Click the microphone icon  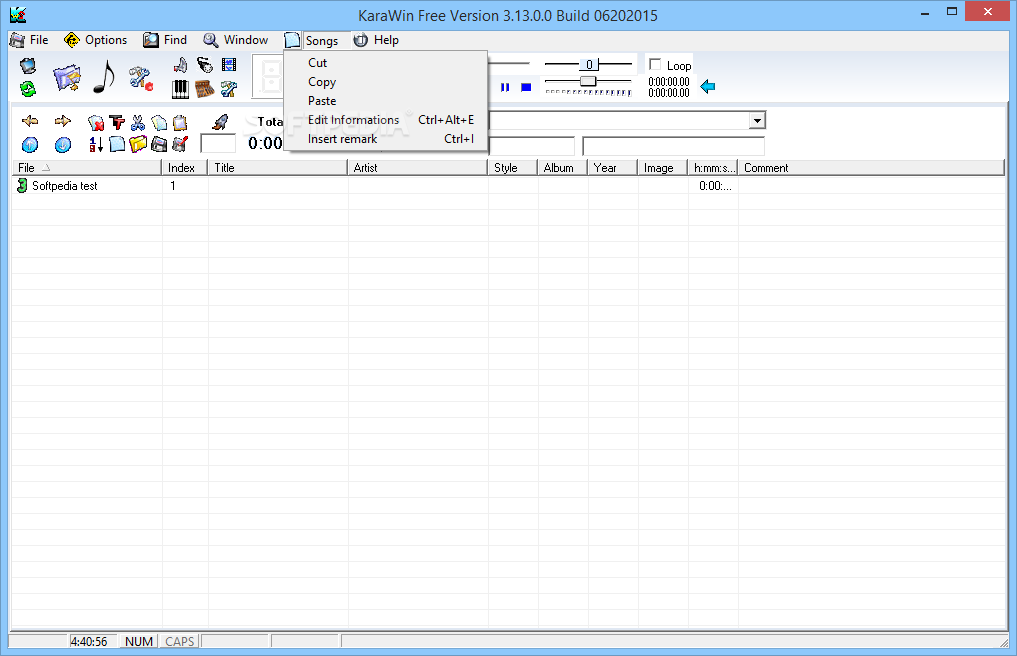point(204,65)
